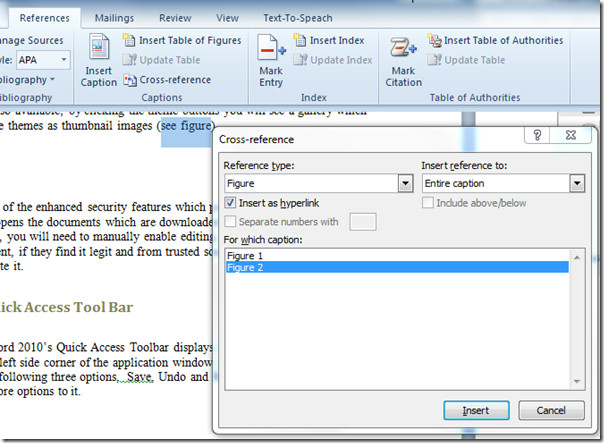The width and height of the screenshot is (604, 443).
Task: Switch to the Text-To-Speach tab
Action: click(298, 18)
